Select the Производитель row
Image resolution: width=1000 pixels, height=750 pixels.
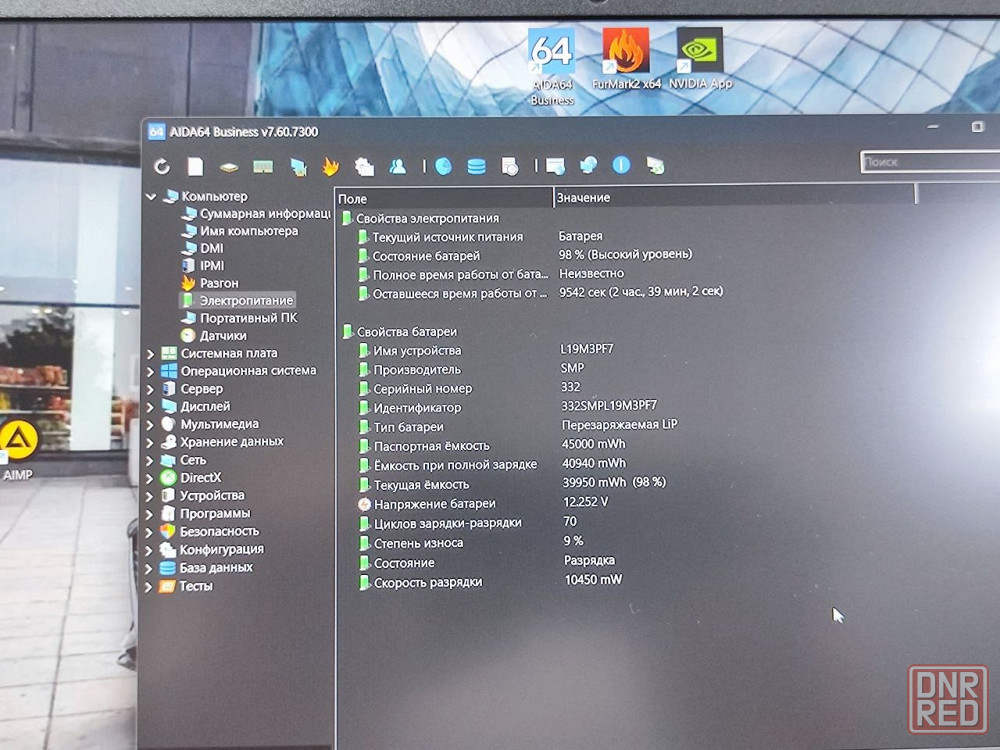471,369
